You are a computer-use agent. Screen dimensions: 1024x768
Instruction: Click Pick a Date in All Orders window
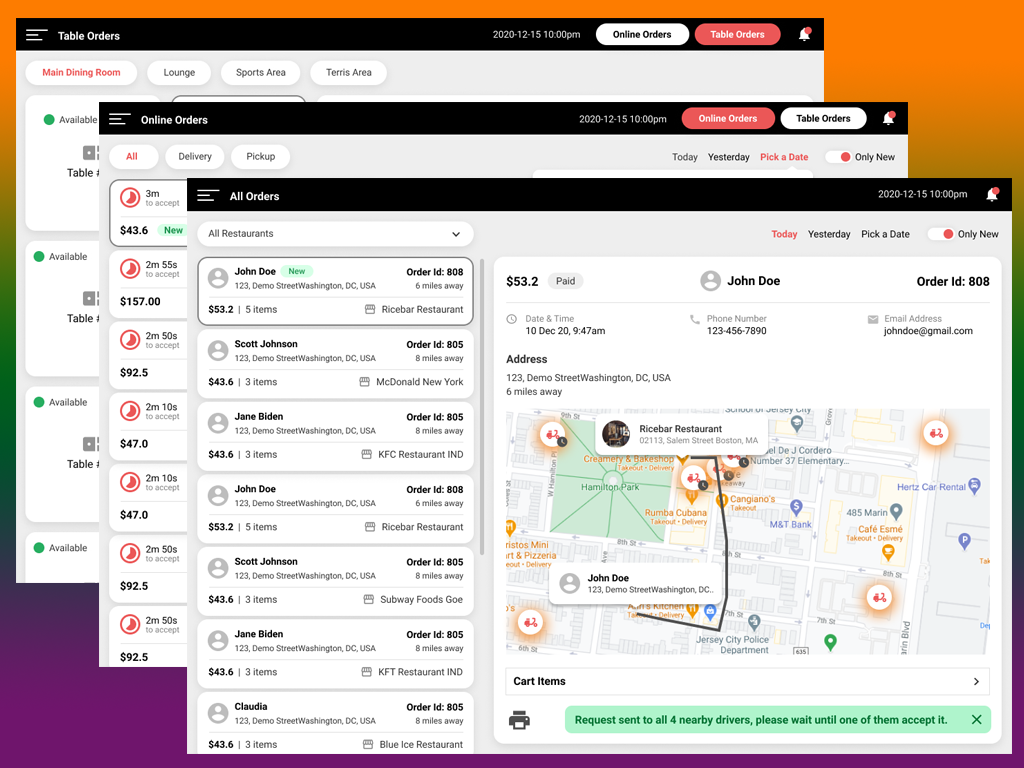[885, 234]
